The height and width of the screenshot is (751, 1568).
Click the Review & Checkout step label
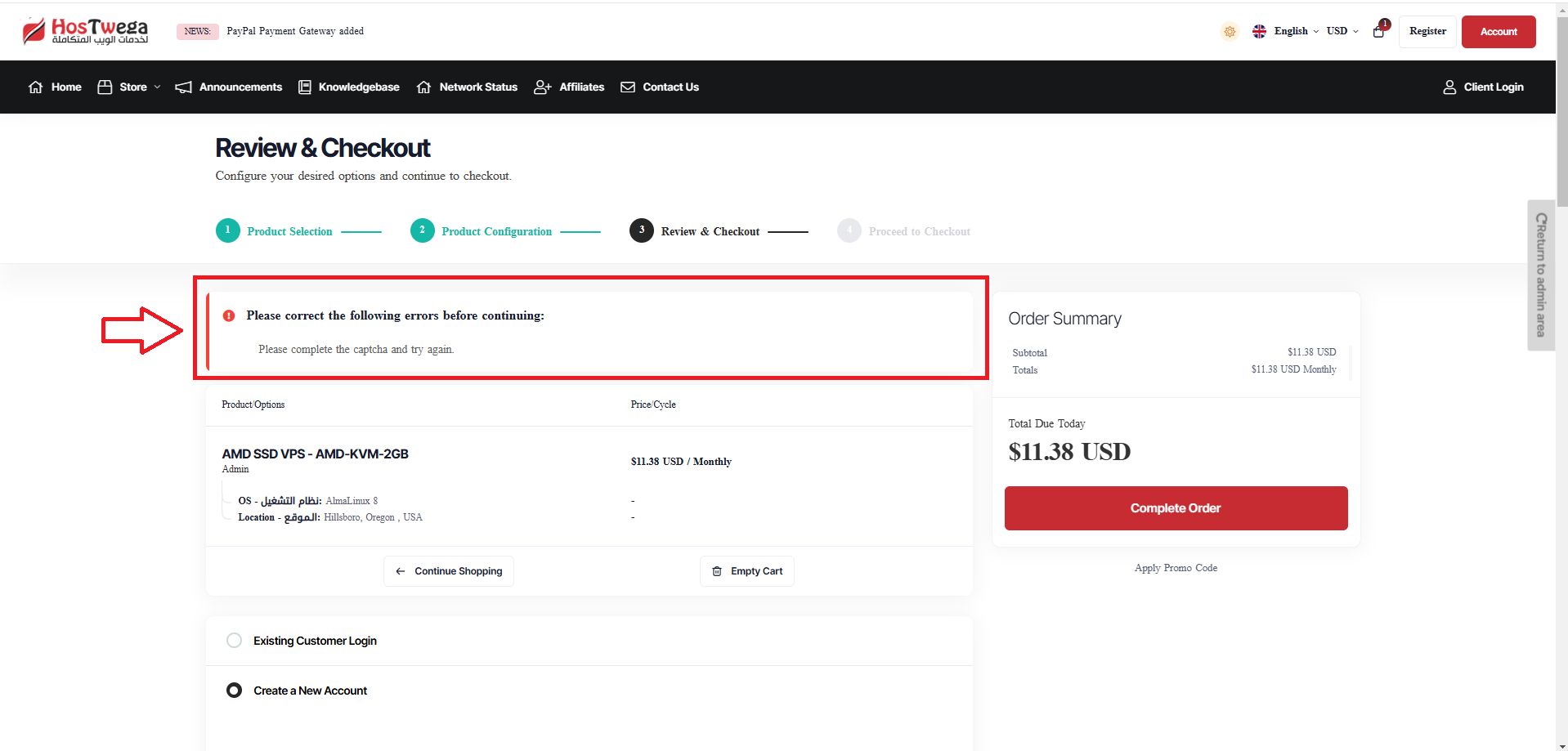710,232
